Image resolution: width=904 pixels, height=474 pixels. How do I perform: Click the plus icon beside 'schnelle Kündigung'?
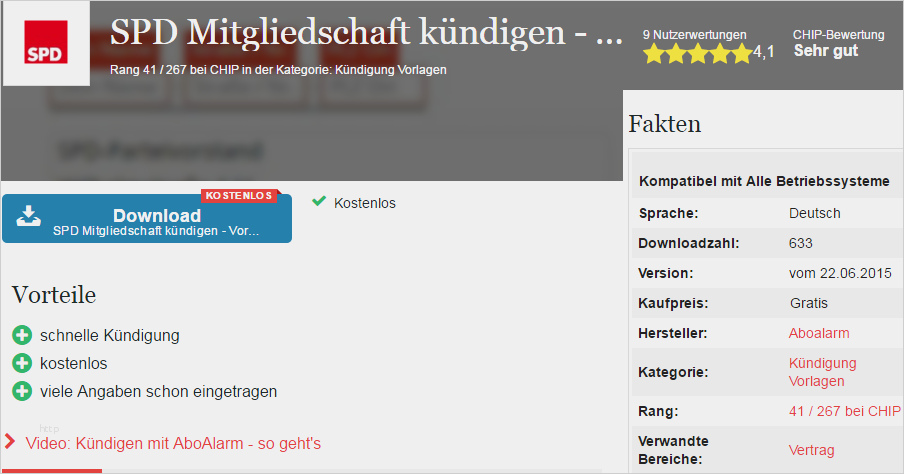pos(22,335)
